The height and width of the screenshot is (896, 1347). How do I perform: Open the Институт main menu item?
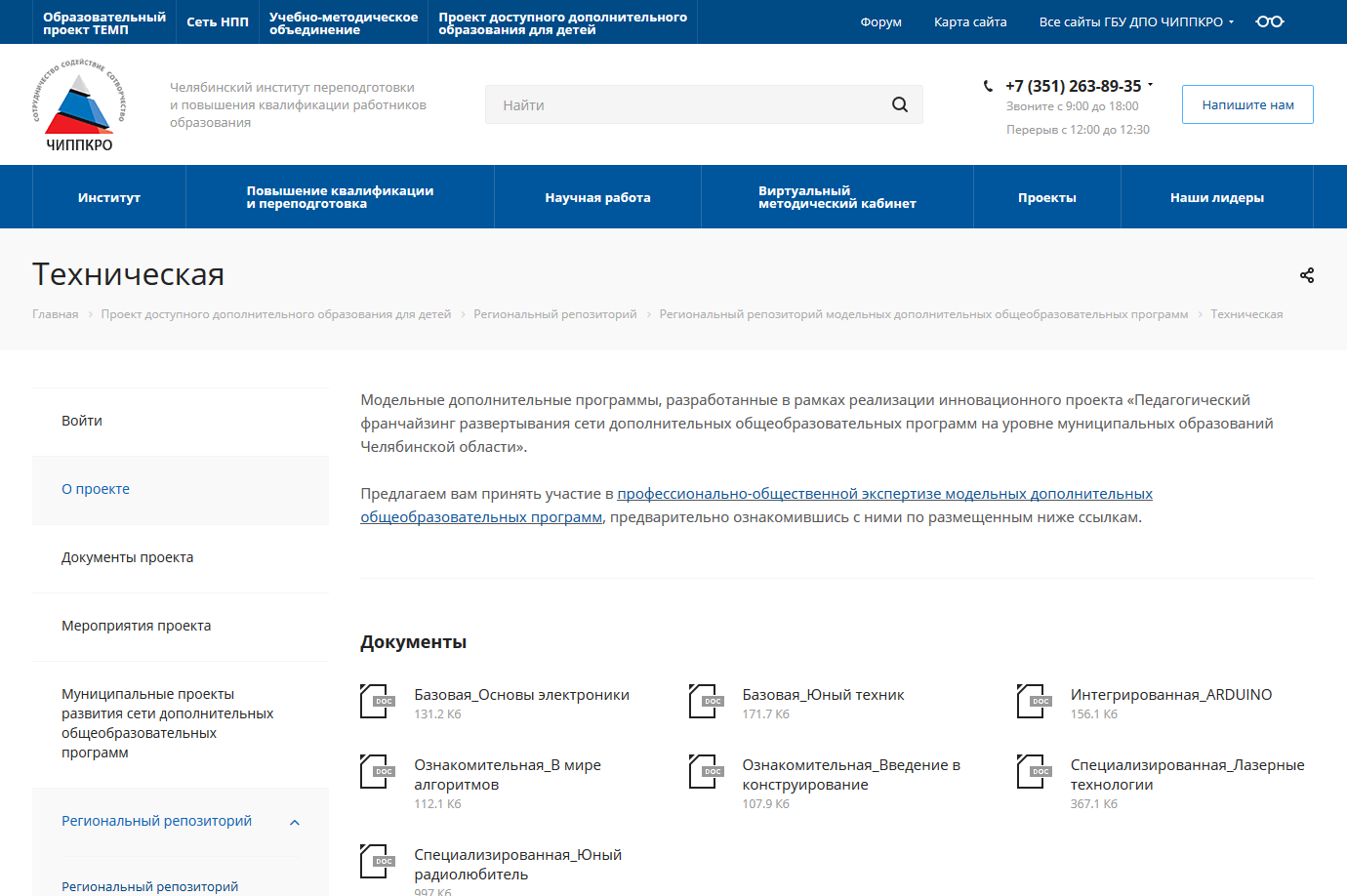[x=109, y=197]
